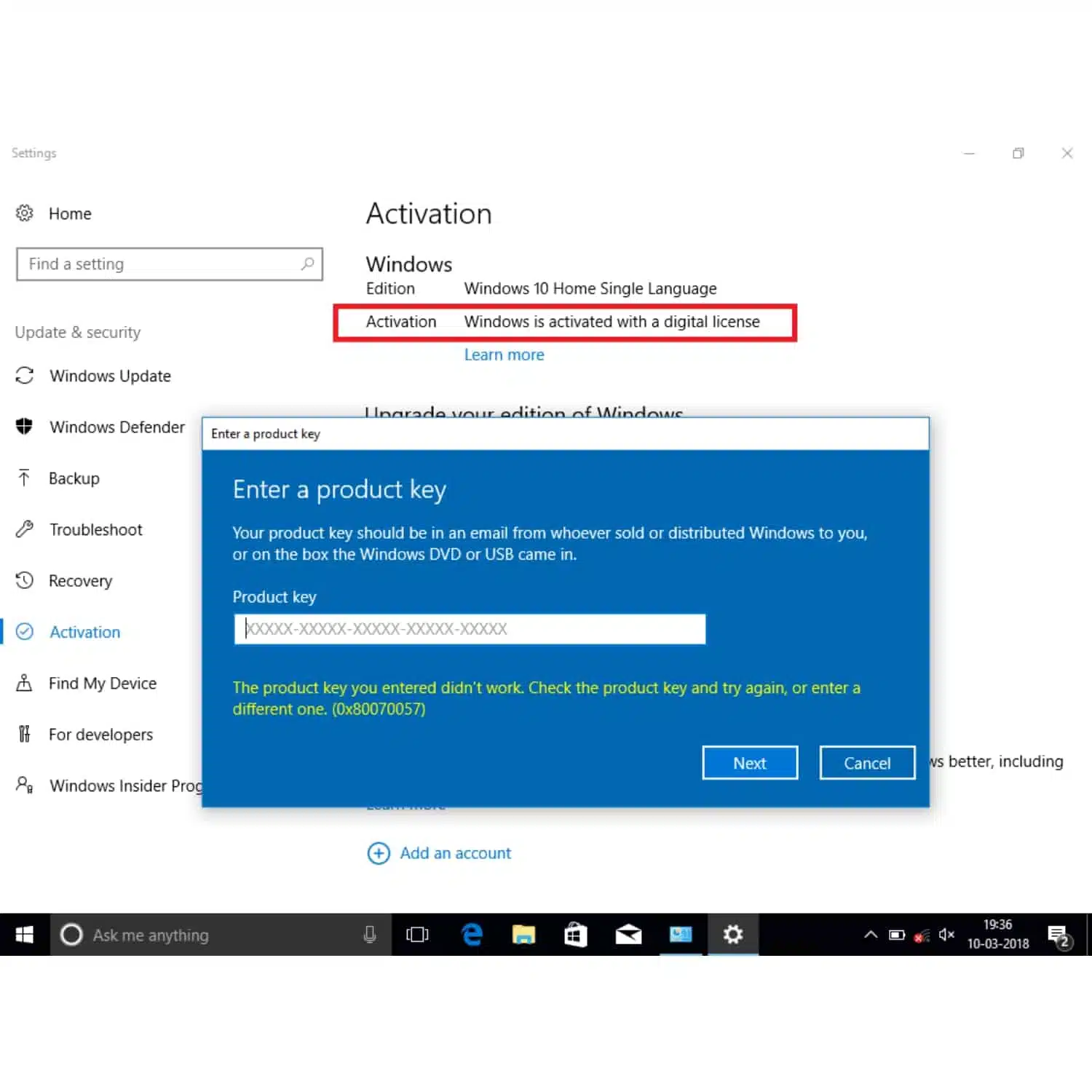
Task: Click the Windows Defender shield icon
Action: coord(24,427)
